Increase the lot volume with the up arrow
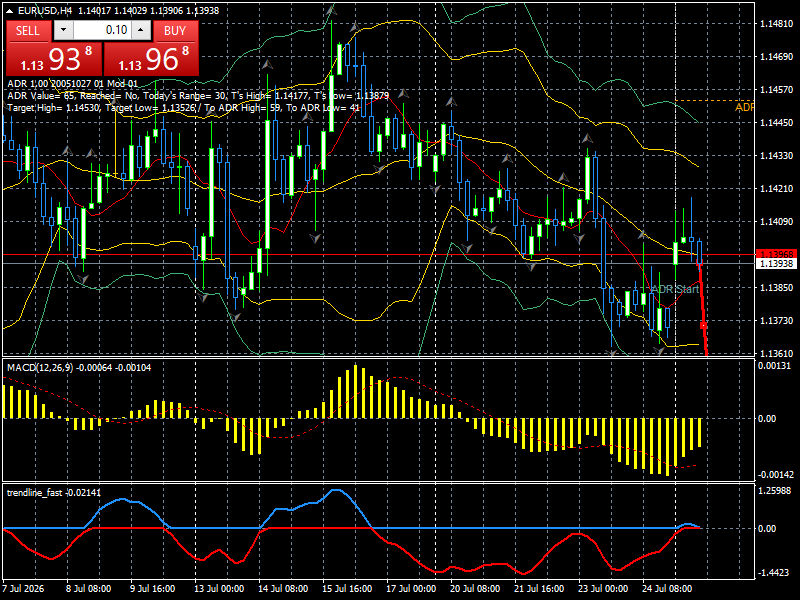This screenshot has height=600, width=800. pyautogui.click(x=141, y=30)
